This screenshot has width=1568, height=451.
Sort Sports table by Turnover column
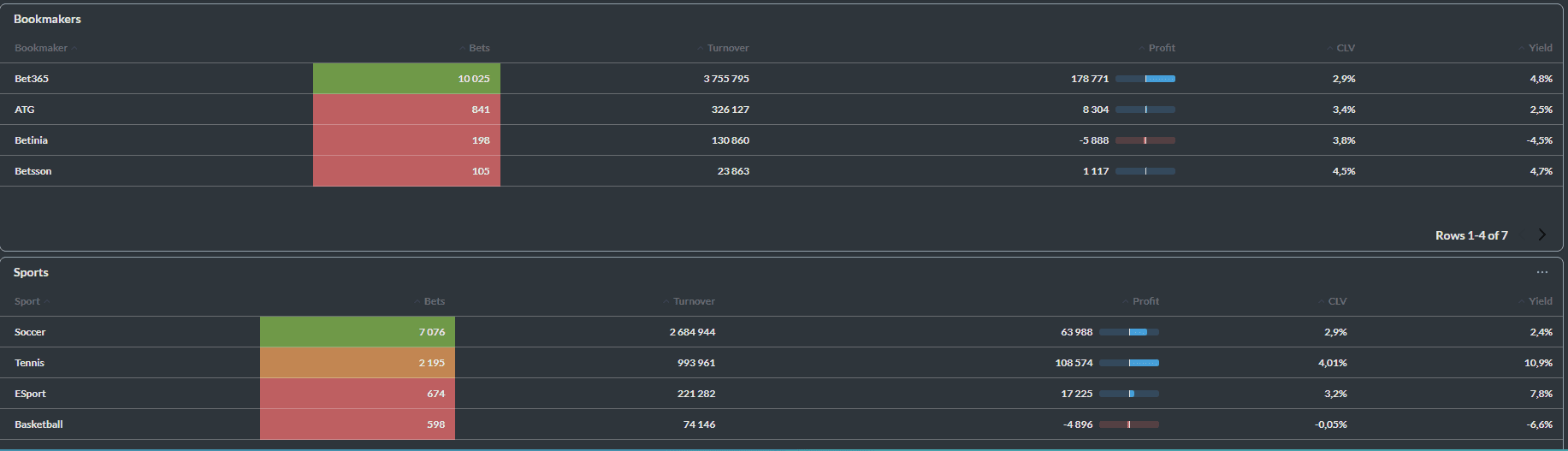[693, 301]
